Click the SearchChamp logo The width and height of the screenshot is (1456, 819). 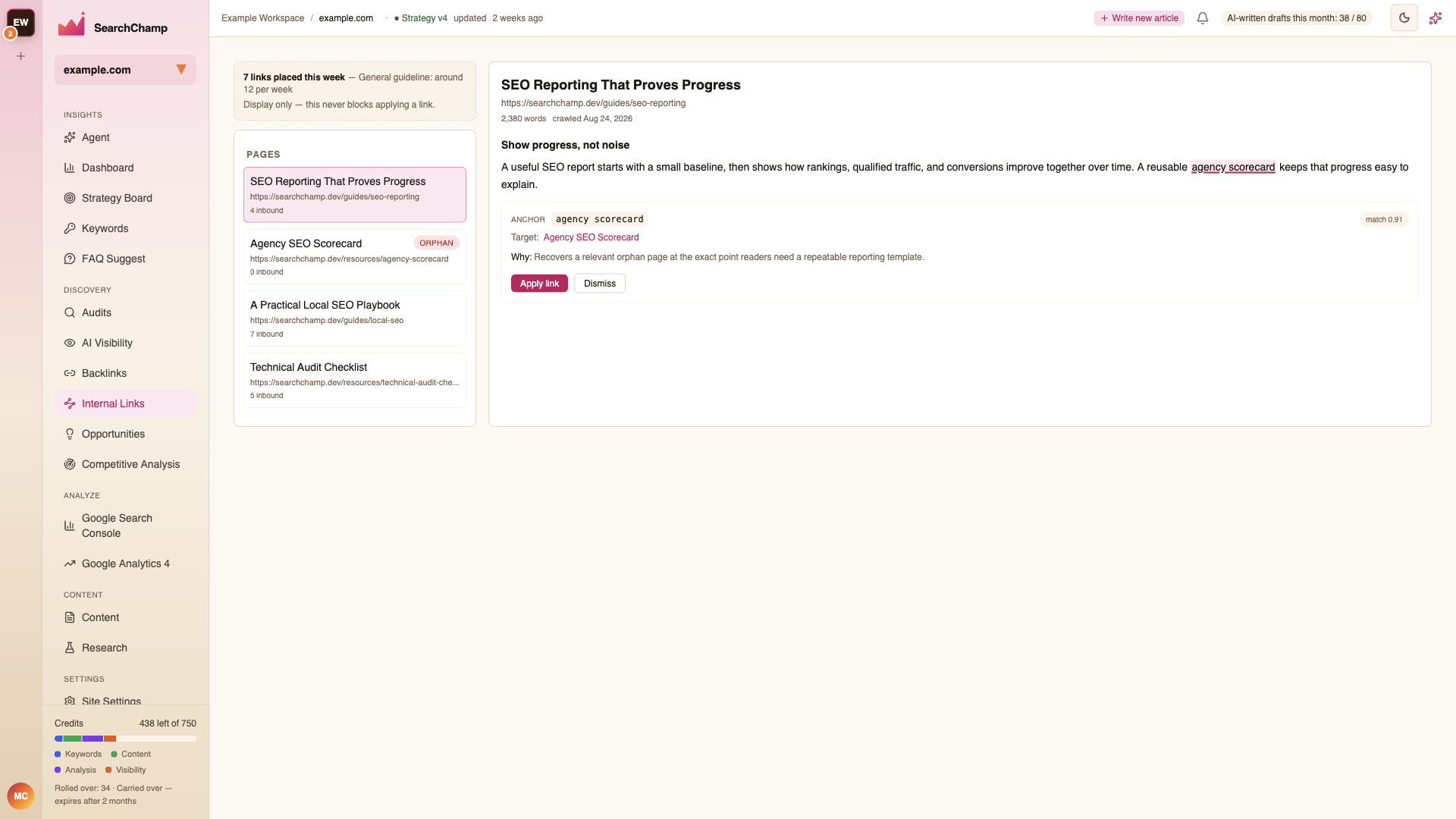112,26
